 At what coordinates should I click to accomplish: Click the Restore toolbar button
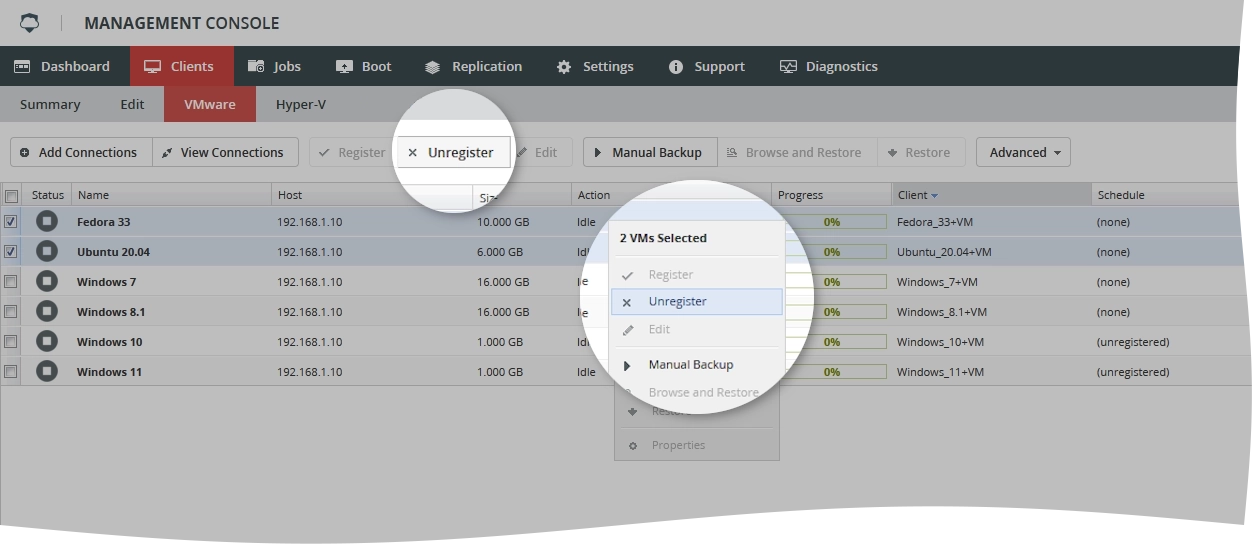(921, 152)
